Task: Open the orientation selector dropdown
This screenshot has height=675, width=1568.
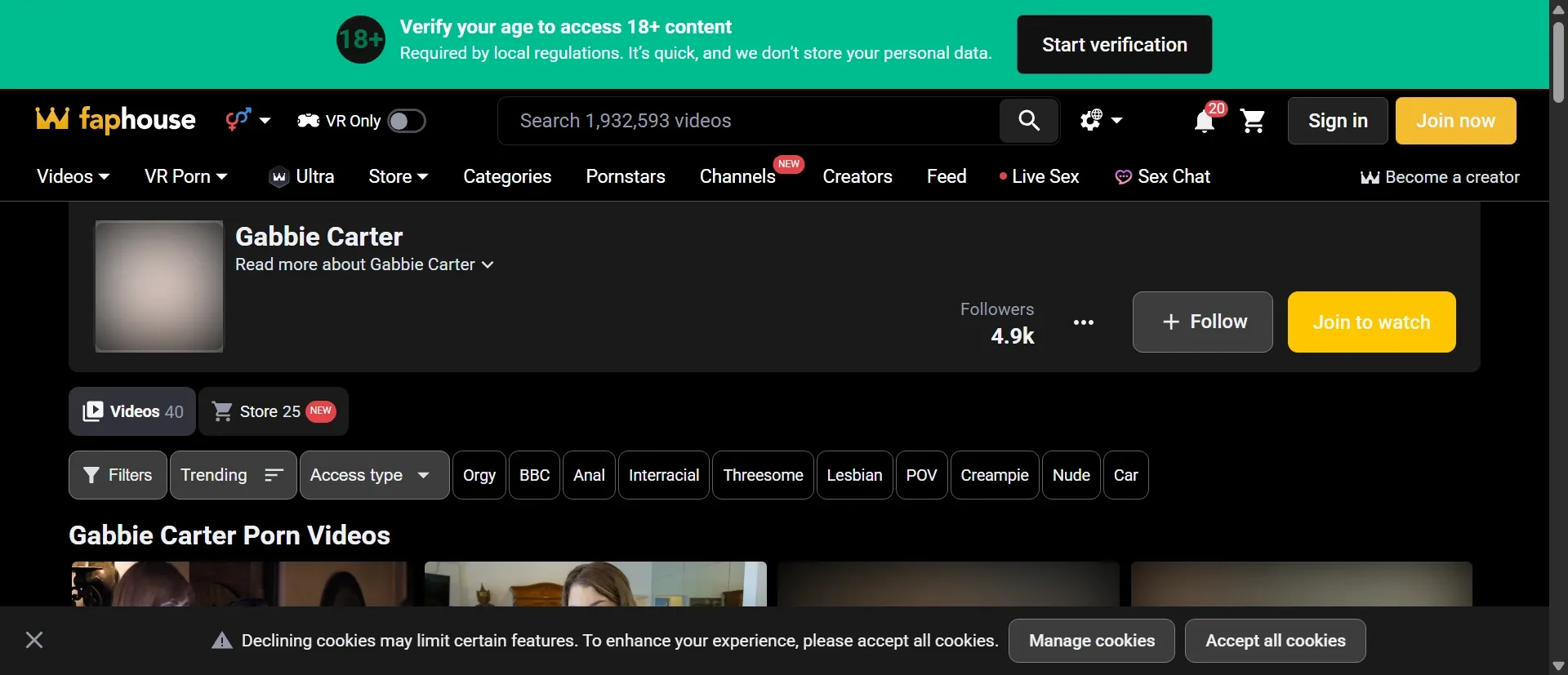Action: point(248,120)
